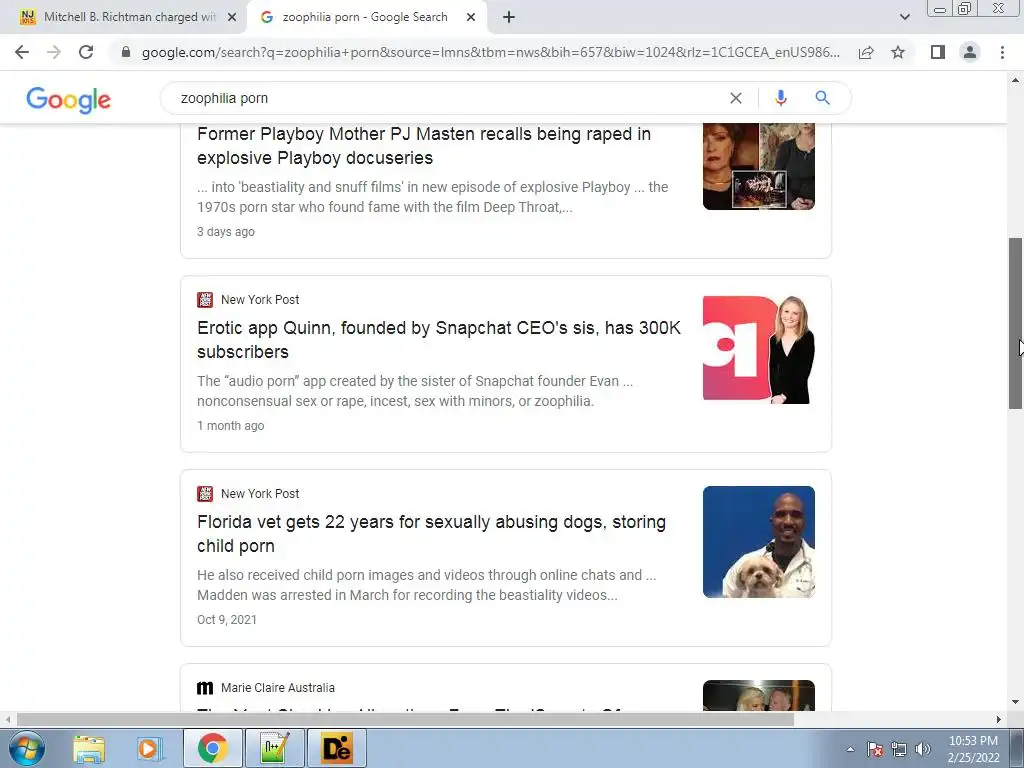Viewport: 1024px width, 768px height.
Task: Click the vertical scrollbar up arrow
Action: 1016,80
